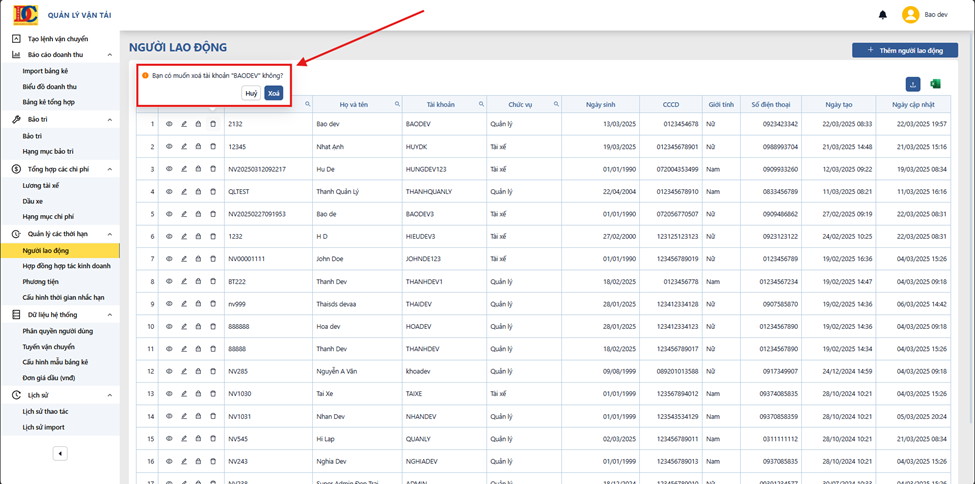Click the blue download icon button
The width and height of the screenshot is (975, 484).
pyautogui.click(x=913, y=84)
